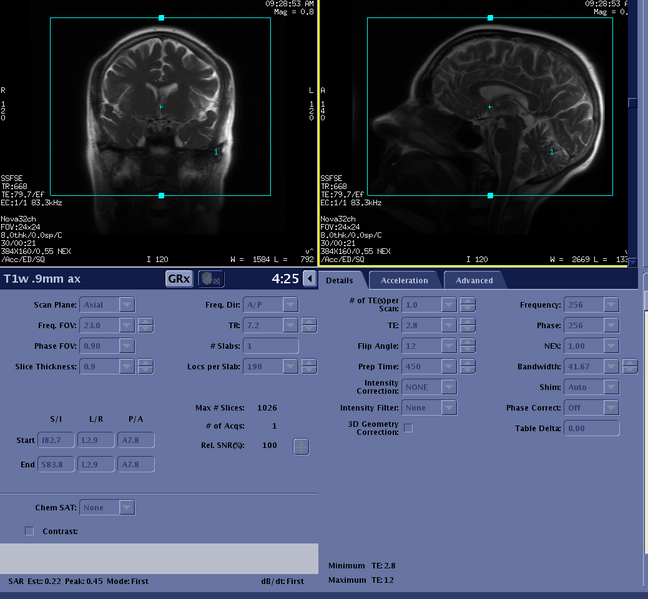The image size is (648, 599).
Task: Expand the Freq. FOV dropdown
Action: (x=127, y=325)
